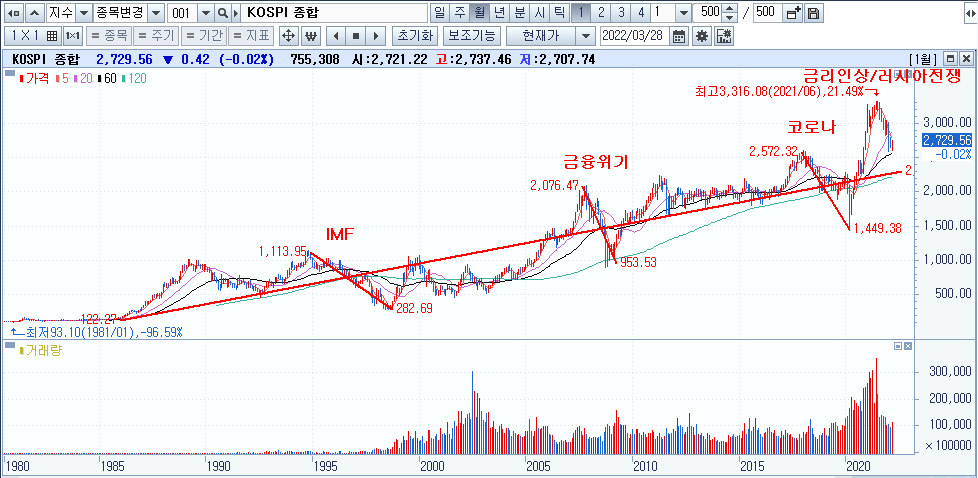Toggle the = 지표 sync button
Image resolution: width=978 pixels, height=478 pixels.
coord(250,36)
